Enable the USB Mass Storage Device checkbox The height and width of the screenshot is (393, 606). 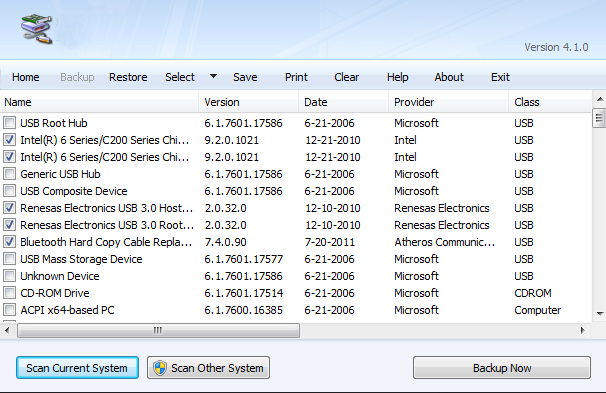click(9, 259)
